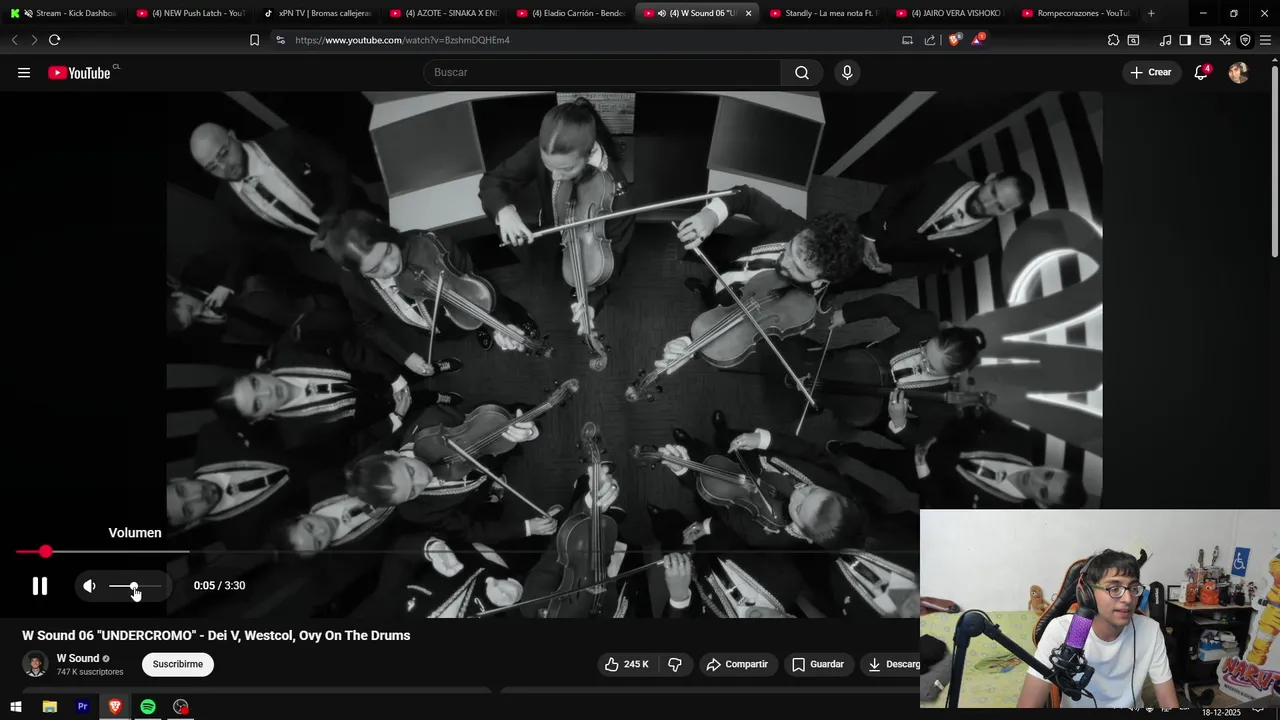
Task: Open the YouTube guide hamburger menu
Action: 24,72
